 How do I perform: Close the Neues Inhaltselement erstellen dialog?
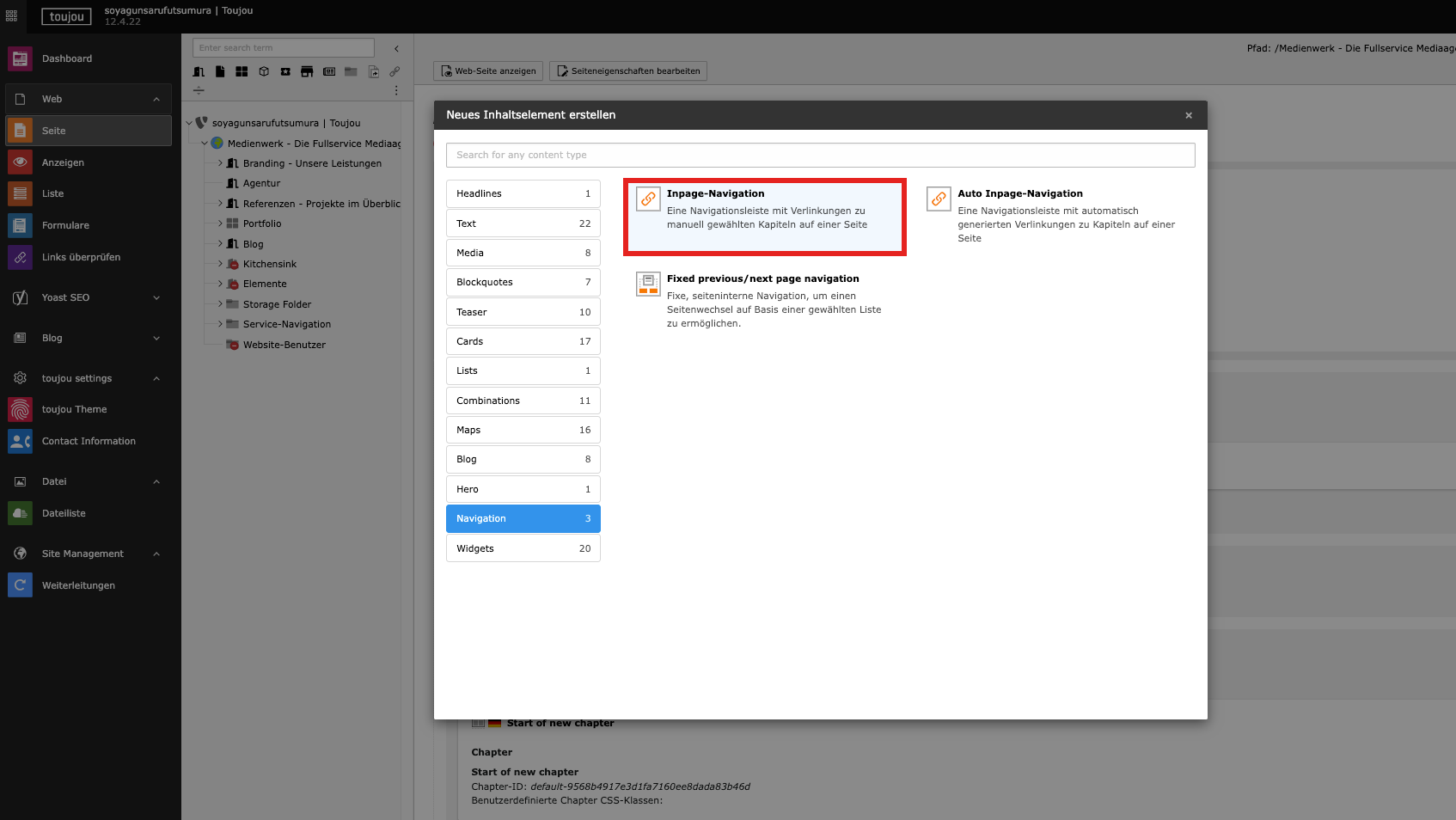[x=1189, y=115]
